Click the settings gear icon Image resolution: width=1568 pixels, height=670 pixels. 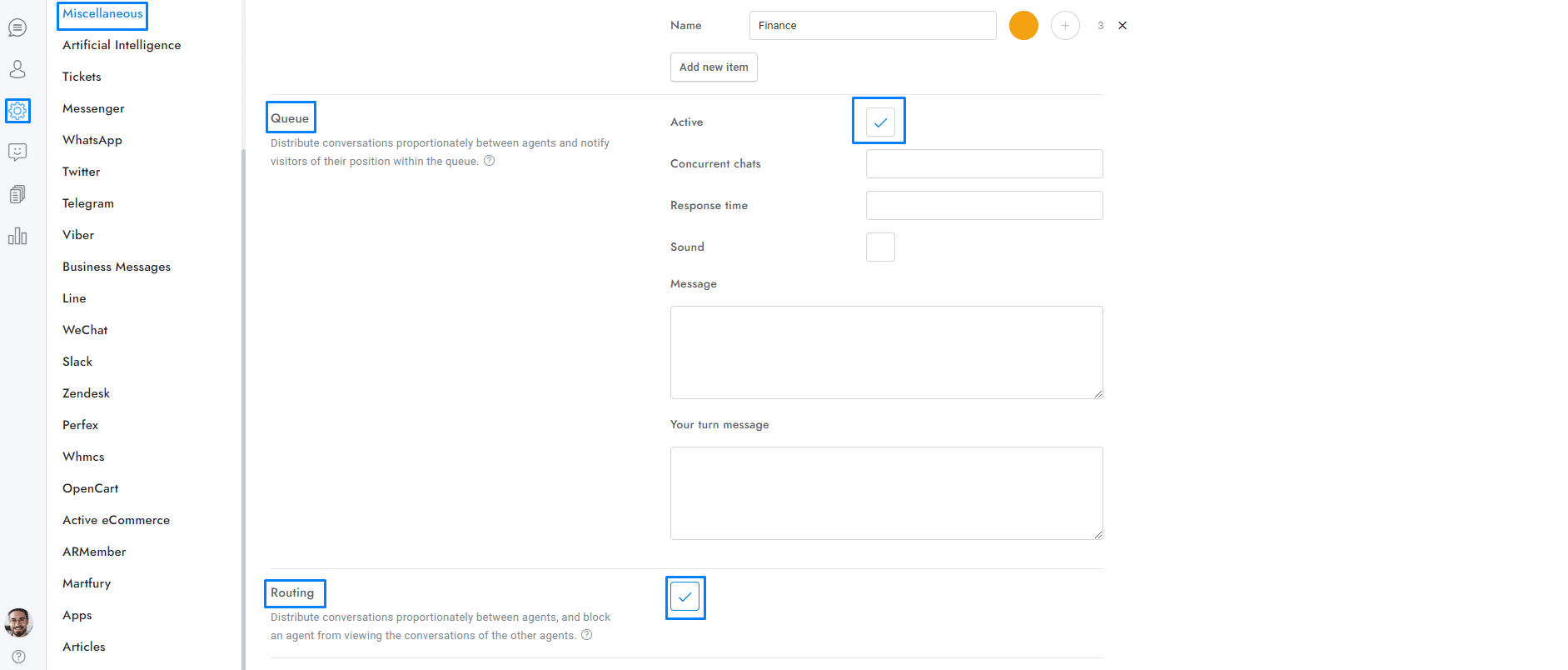click(x=17, y=111)
